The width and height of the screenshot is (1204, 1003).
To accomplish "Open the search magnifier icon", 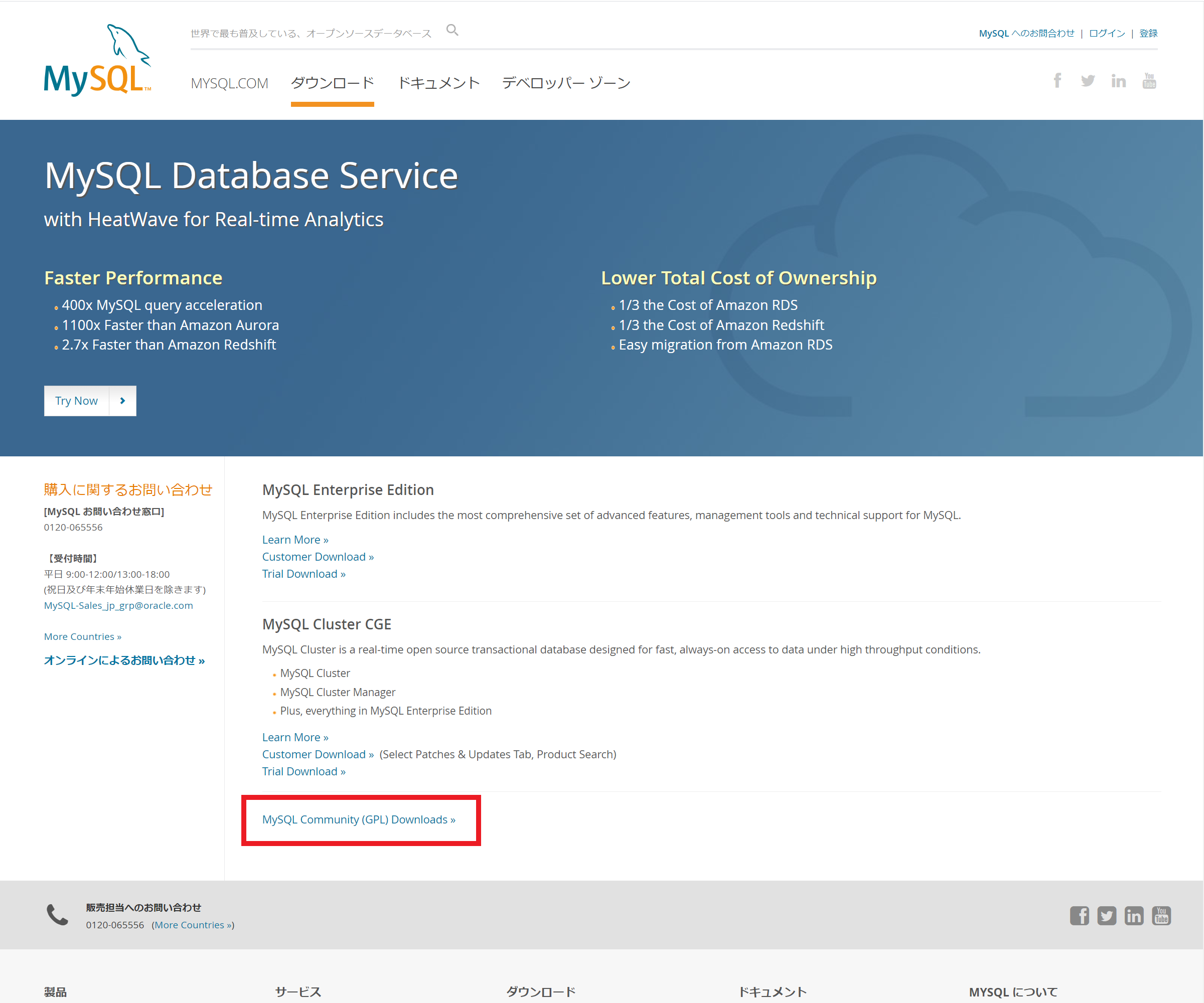I will coord(453,30).
